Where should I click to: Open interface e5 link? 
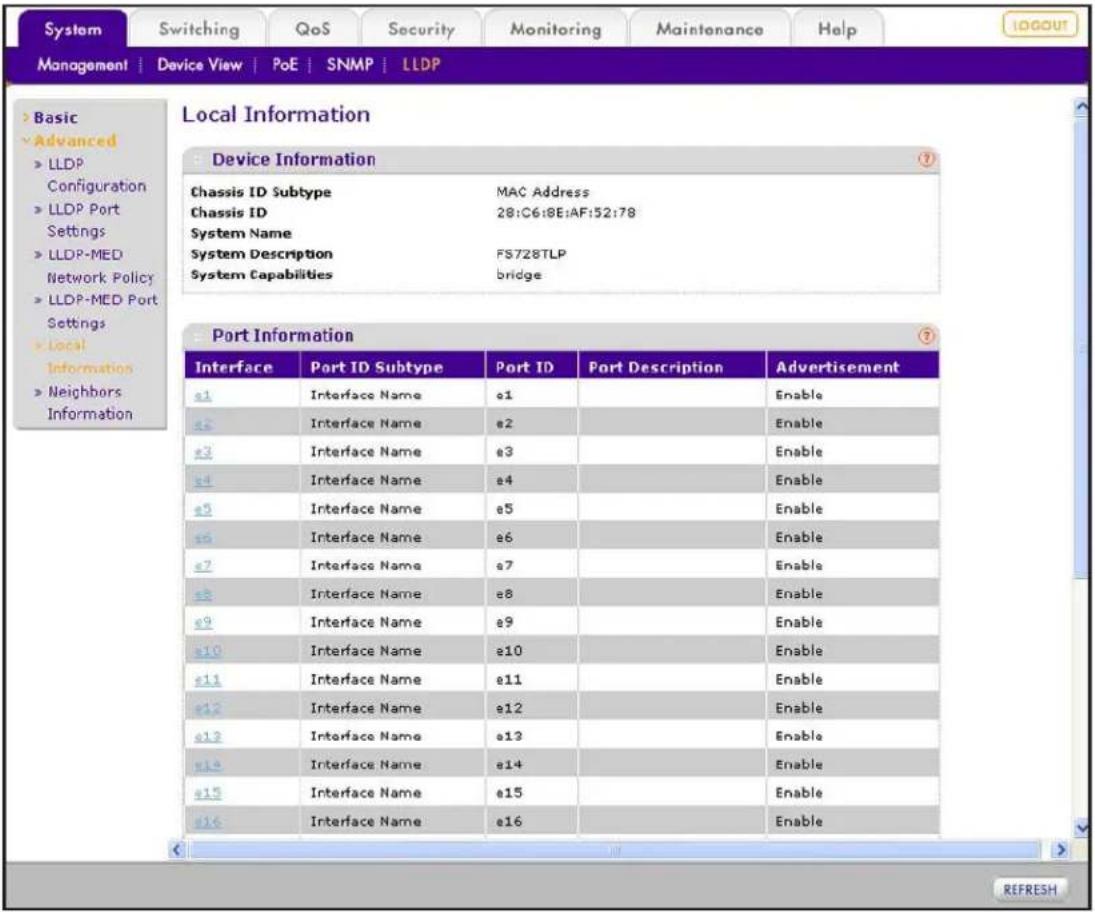point(203,510)
